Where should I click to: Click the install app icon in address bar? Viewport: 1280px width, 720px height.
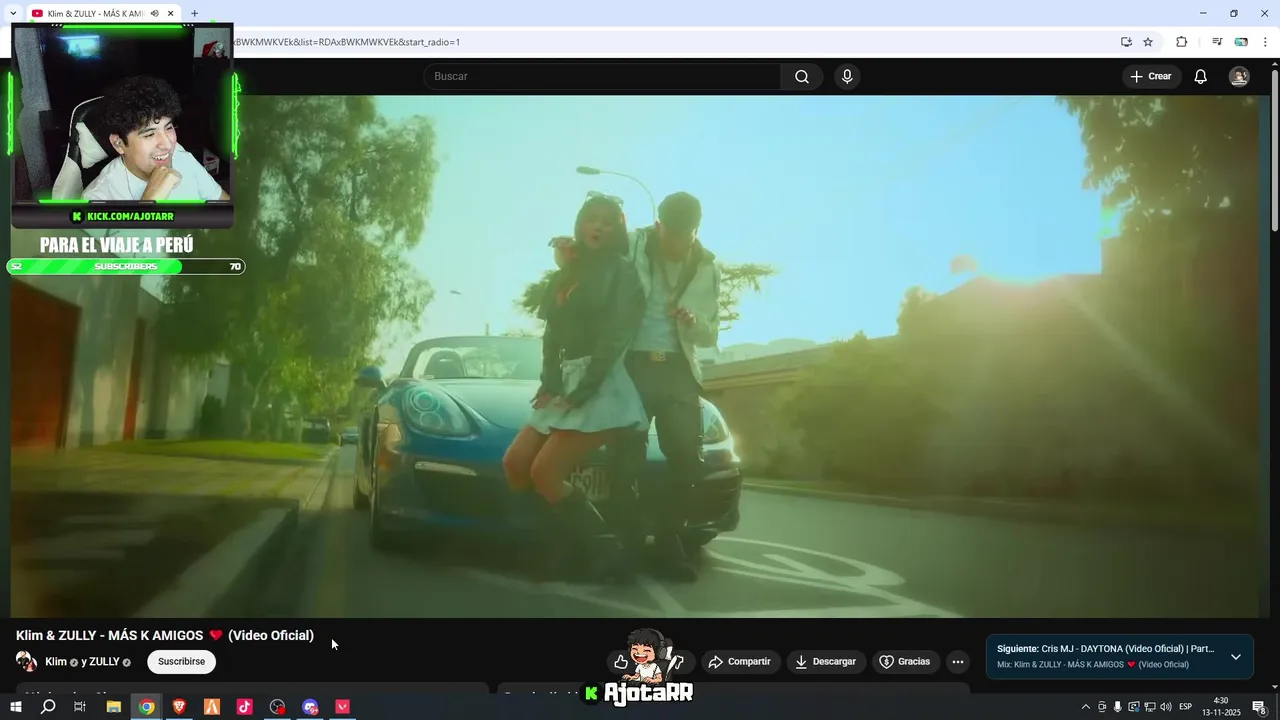pyautogui.click(x=1126, y=42)
